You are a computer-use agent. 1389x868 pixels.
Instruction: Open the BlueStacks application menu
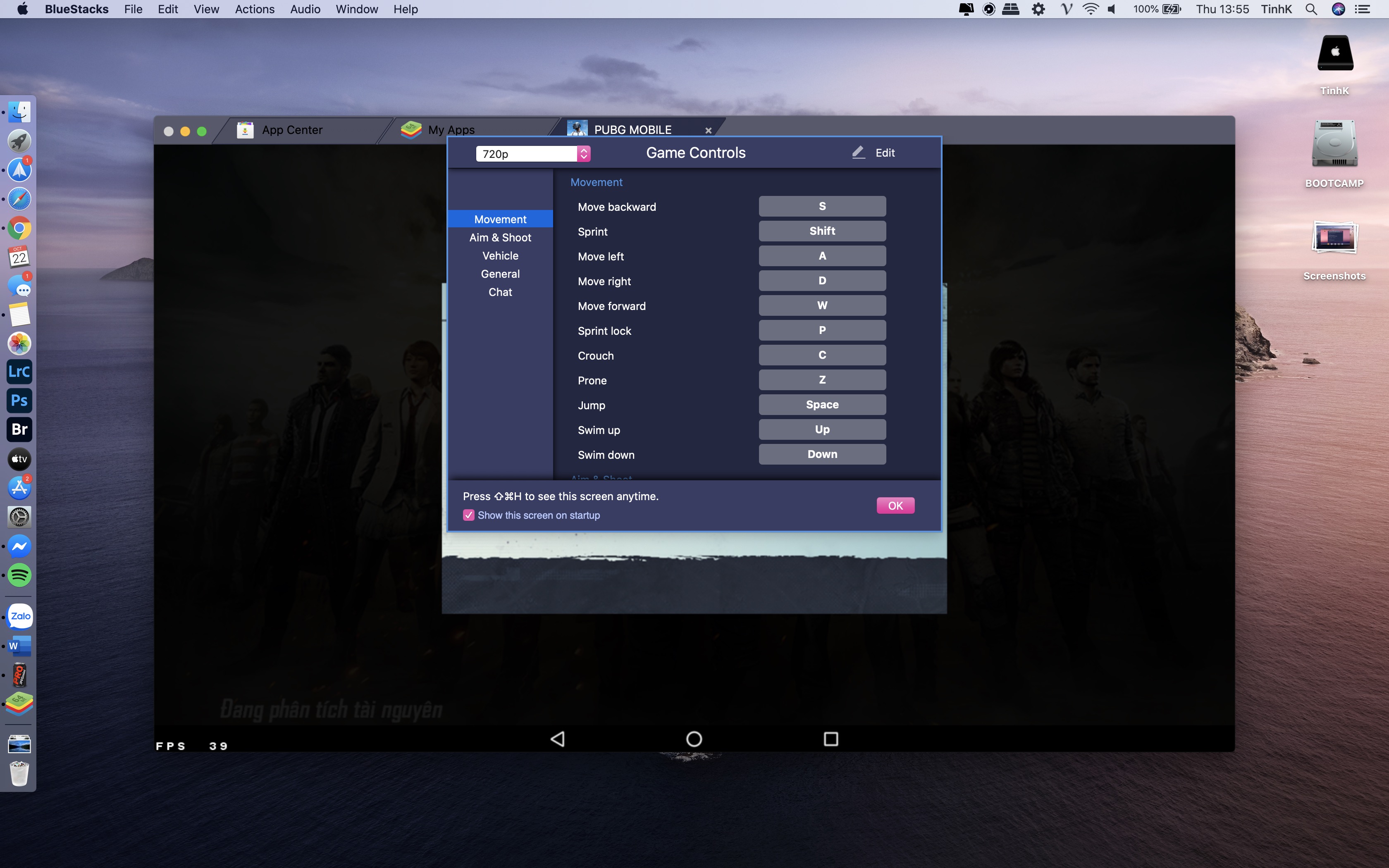click(x=76, y=9)
